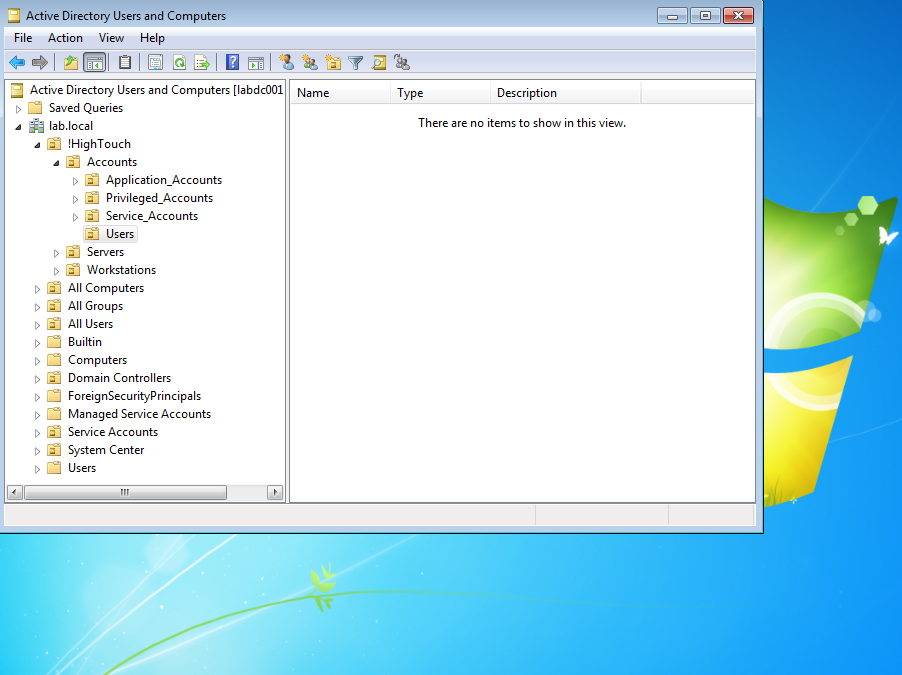
Task: Click the OU icon beside Servers
Action: coord(73,251)
